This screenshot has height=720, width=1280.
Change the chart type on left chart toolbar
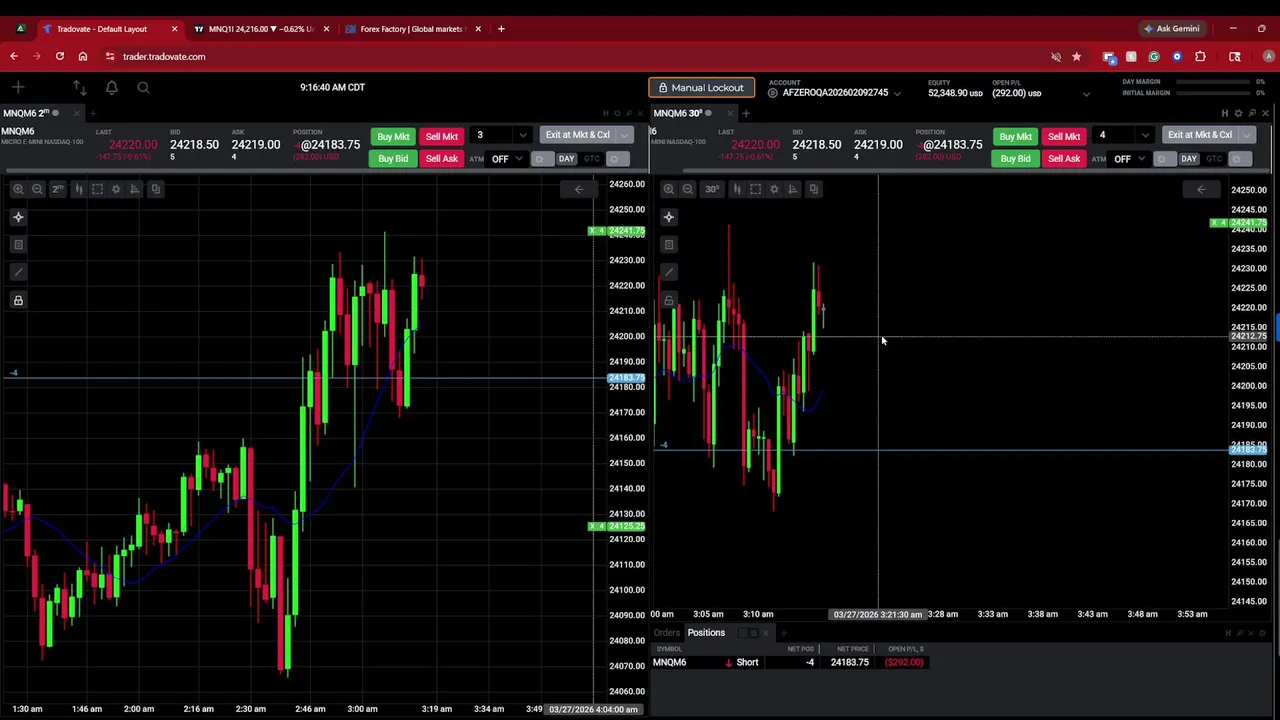pyautogui.click(x=78, y=189)
